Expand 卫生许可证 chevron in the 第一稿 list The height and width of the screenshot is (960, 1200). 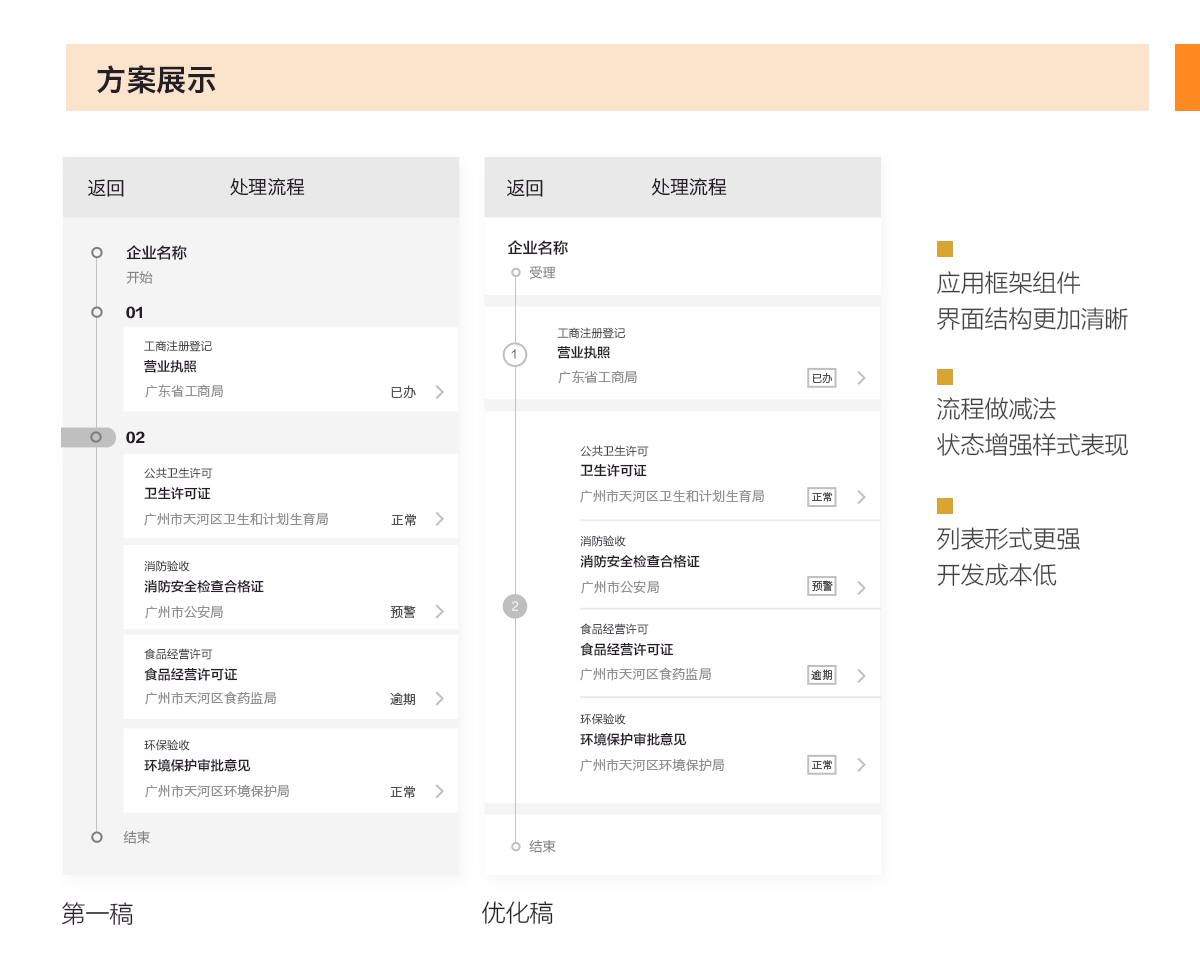click(x=440, y=519)
